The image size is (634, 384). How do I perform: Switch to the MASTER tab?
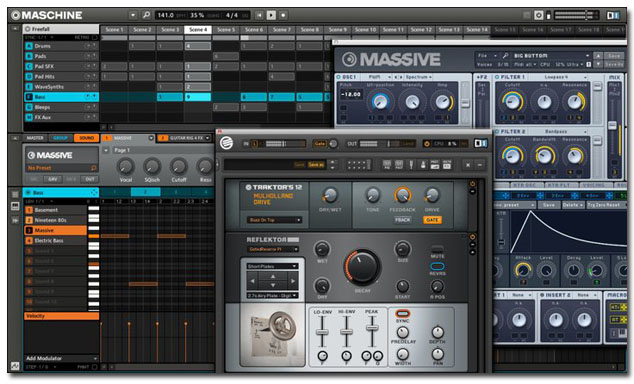click(x=35, y=138)
